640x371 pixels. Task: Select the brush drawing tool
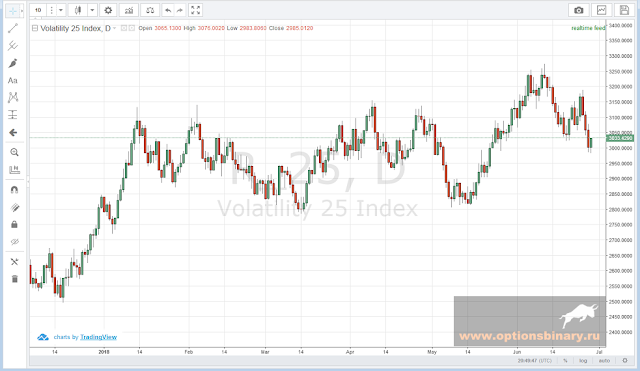pos(13,63)
